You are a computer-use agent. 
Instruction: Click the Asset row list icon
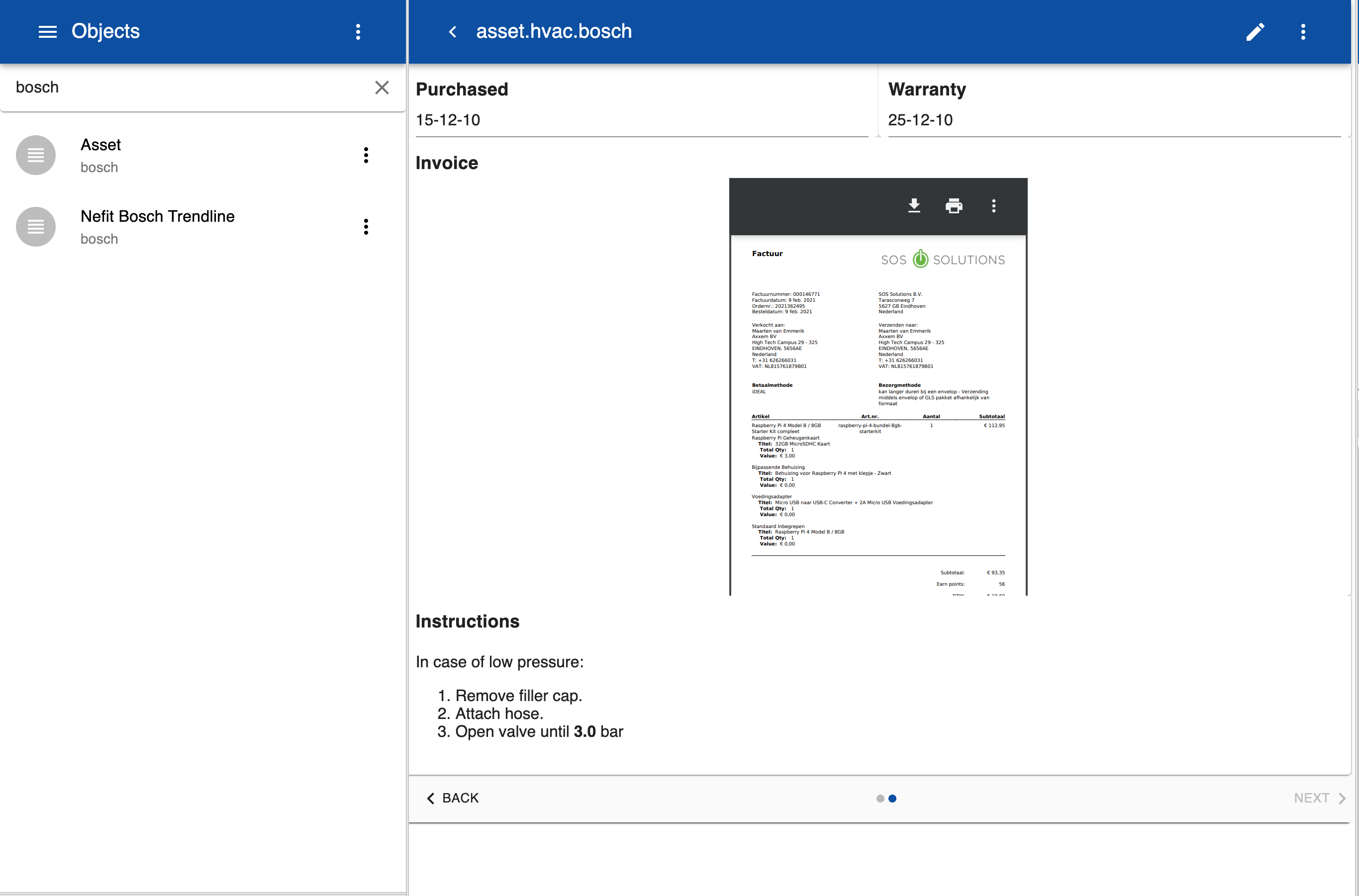35,155
